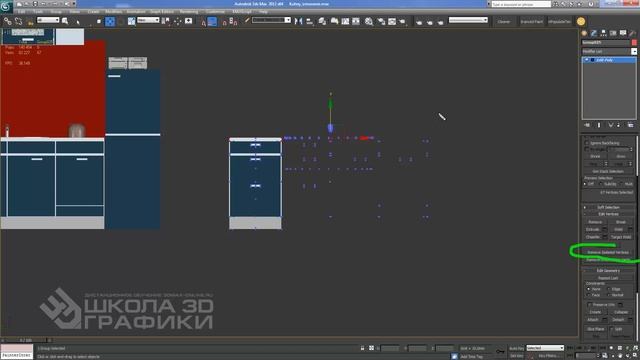This screenshot has height=360, width=640.
Task: Switch to the Display command panel
Action: coord(623,33)
